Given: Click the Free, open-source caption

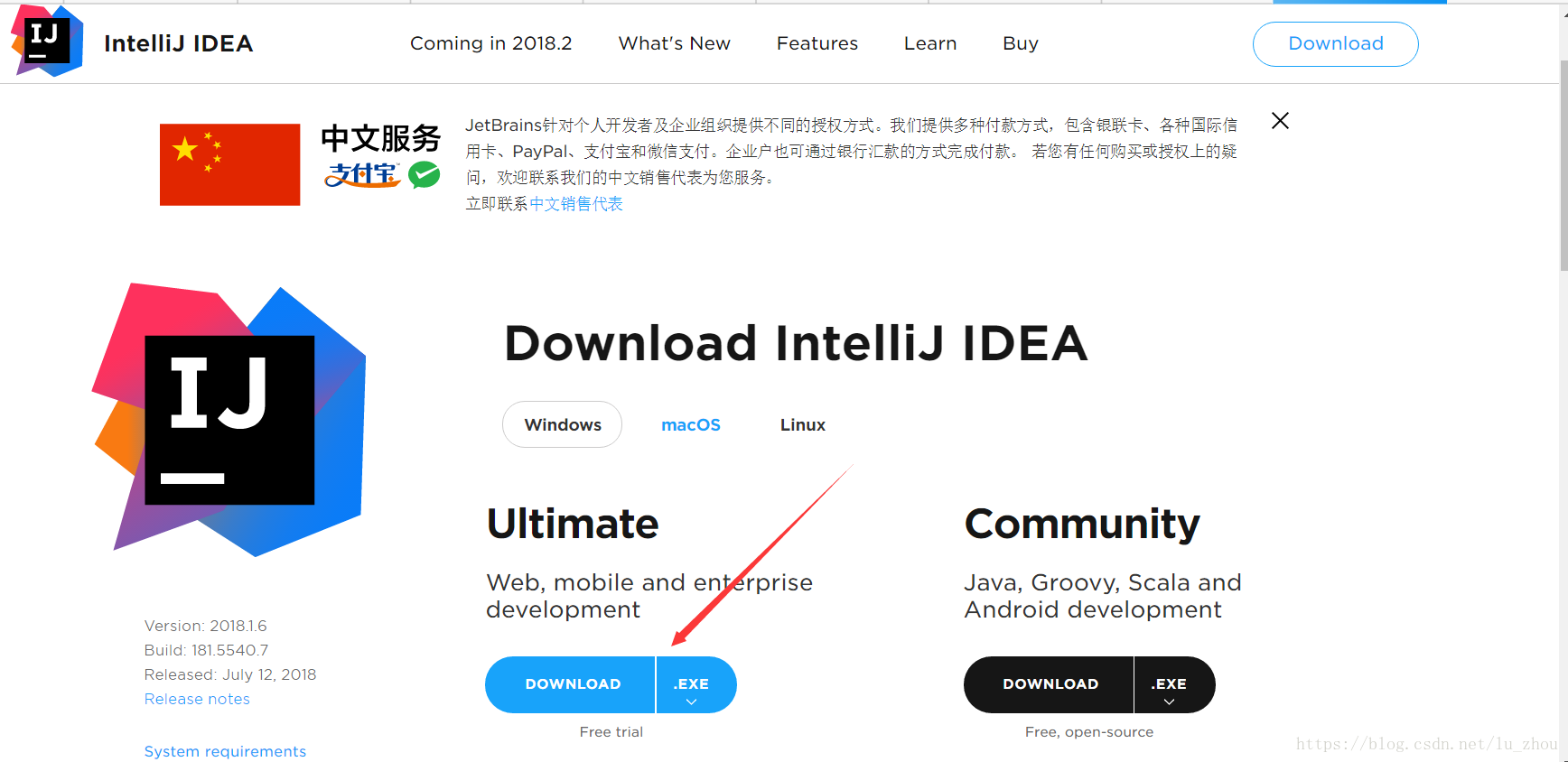Looking at the screenshot, I should pyautogui.click(x=1089, y=732).
